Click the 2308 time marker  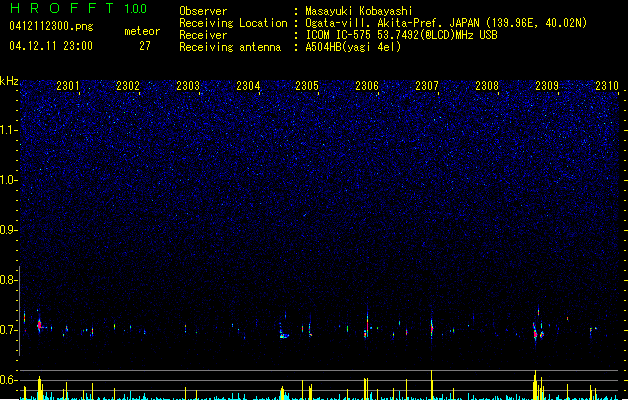[487, 86]
